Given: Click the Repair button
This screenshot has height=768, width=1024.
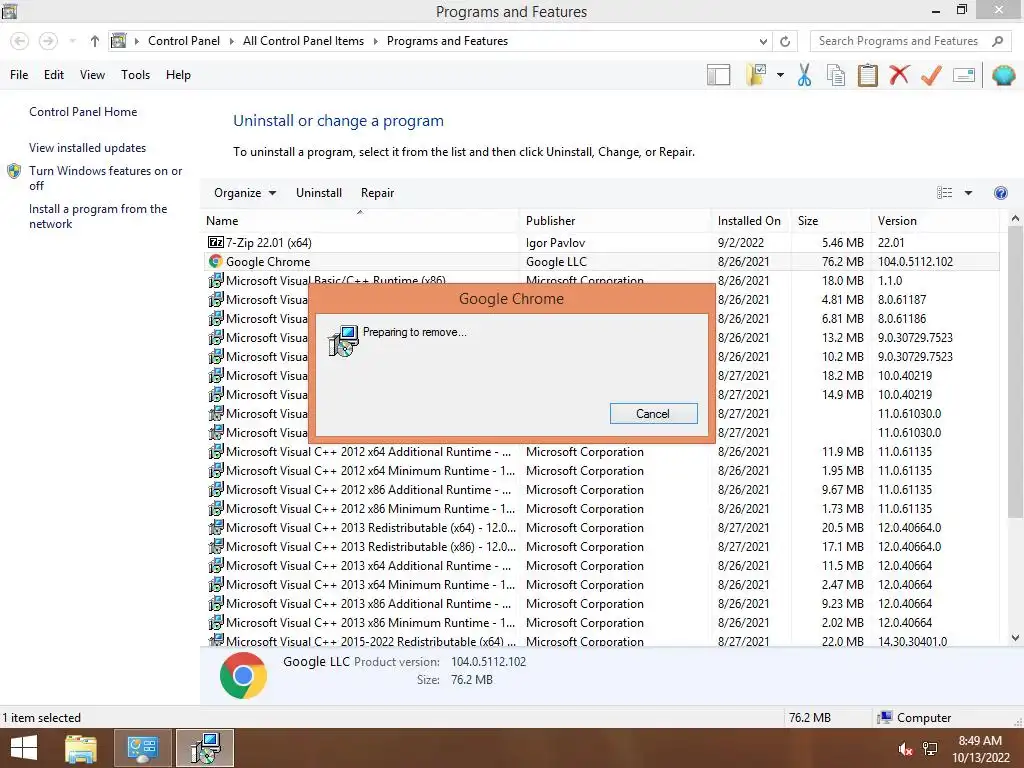Looking at the screenshot, I should coord(377,193).
